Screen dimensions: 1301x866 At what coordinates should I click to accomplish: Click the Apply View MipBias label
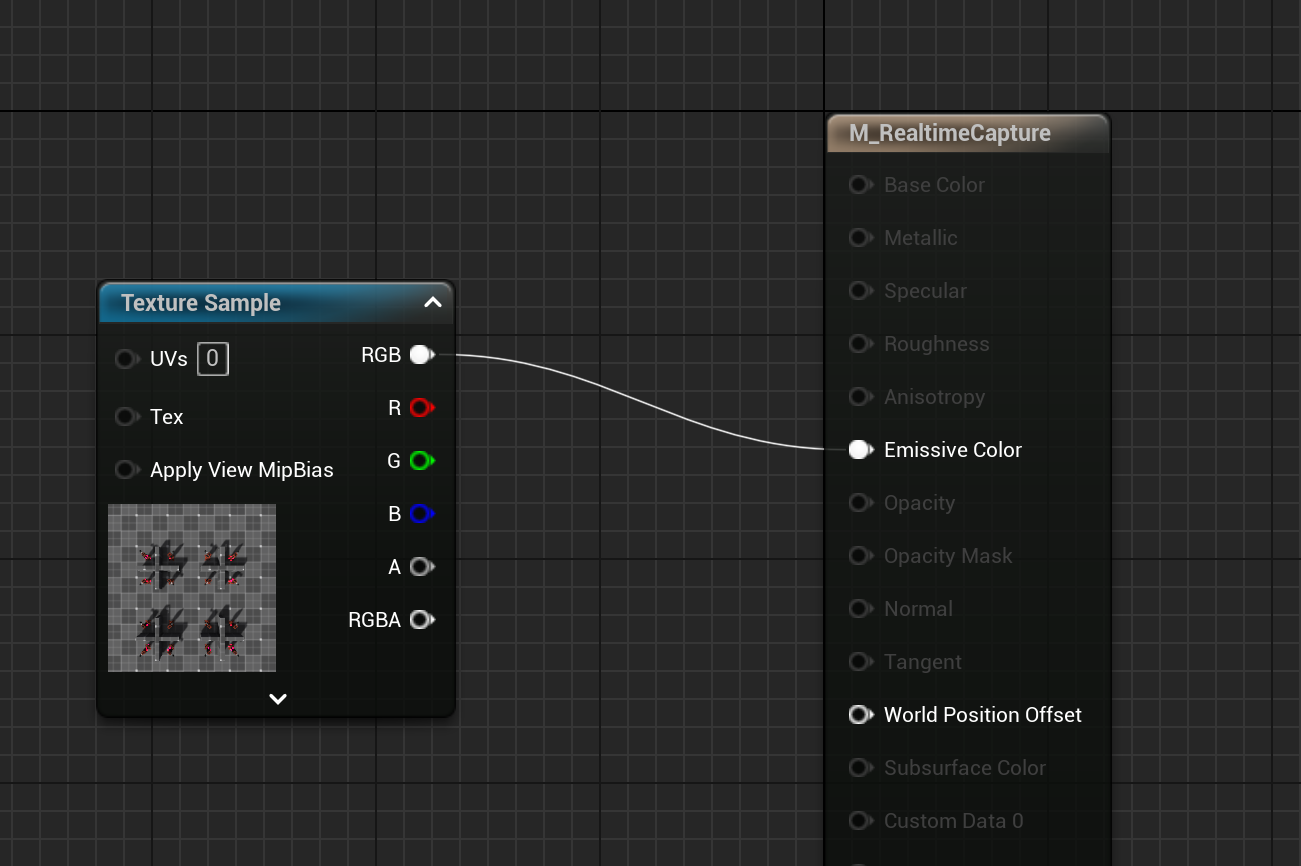tap(242, 470)
